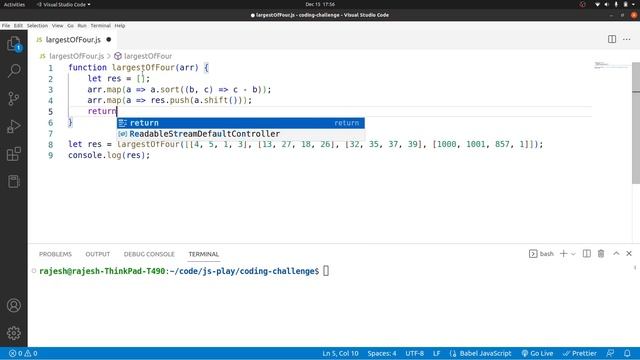This screenshot has width=640, height=360.
Task: Click the editor vertical scrollbar
Action: [636, 122]
